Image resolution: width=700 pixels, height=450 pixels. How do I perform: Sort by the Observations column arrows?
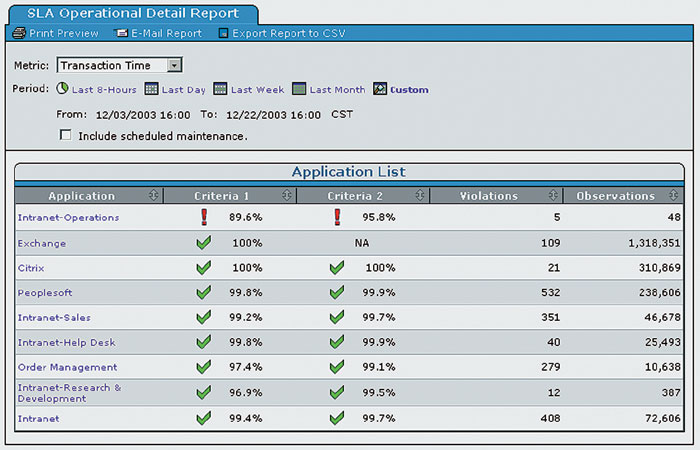pos(675,196)
